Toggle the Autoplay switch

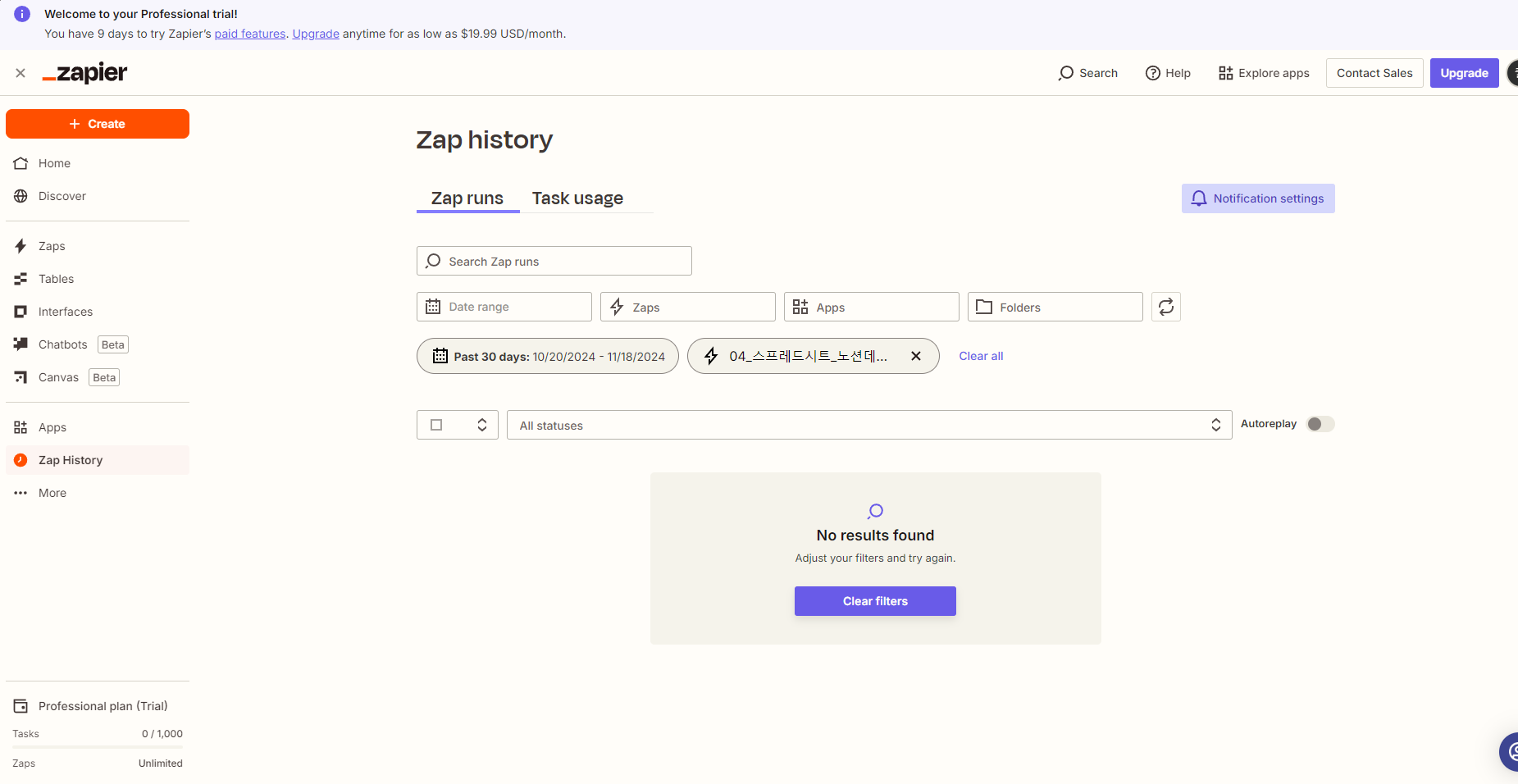coord(1320,424)
